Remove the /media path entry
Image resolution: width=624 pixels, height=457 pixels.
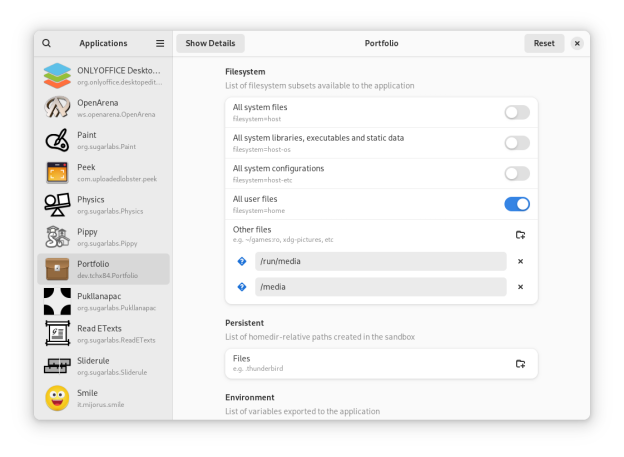tap(520, 287)
